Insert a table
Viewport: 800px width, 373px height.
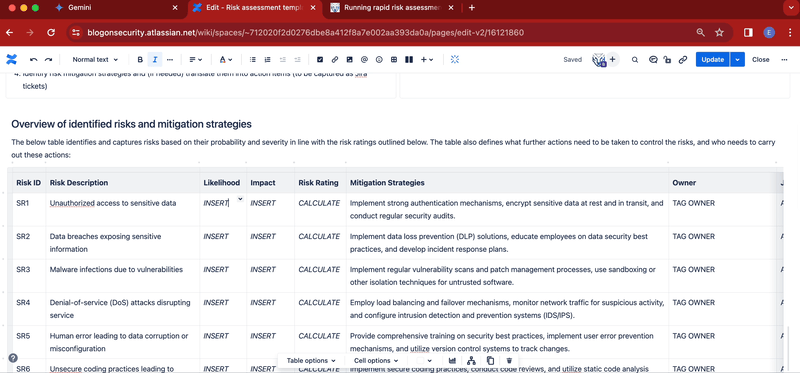coord(394,60)
